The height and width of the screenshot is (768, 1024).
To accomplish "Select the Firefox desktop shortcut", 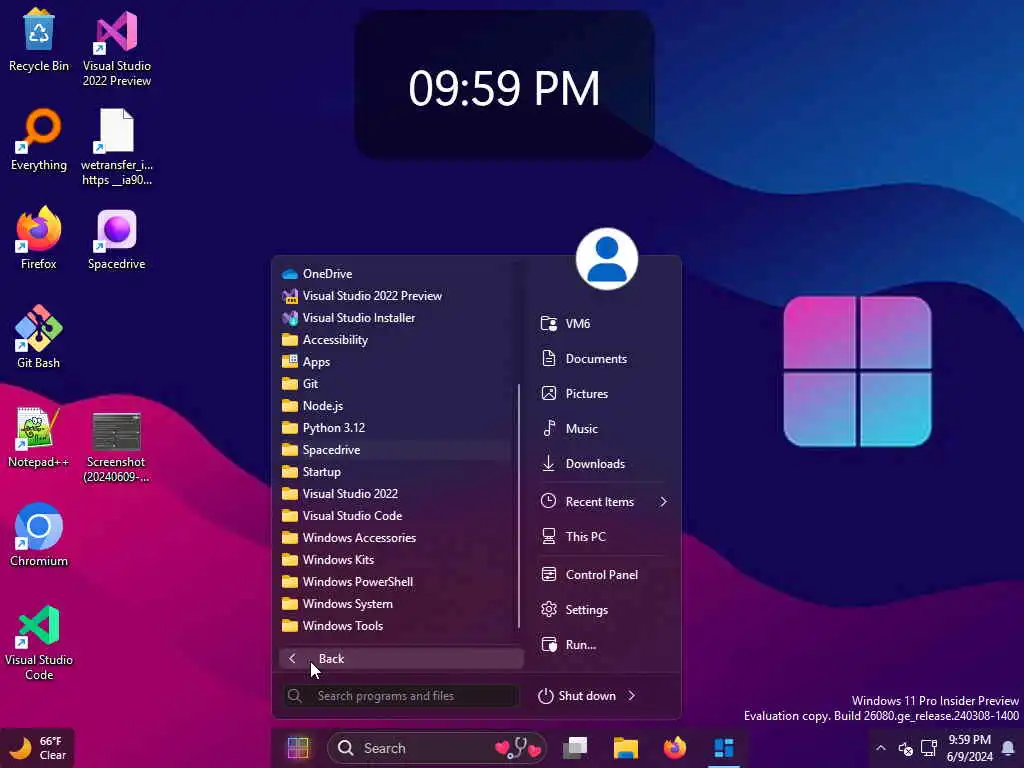I will coord(39,238).
